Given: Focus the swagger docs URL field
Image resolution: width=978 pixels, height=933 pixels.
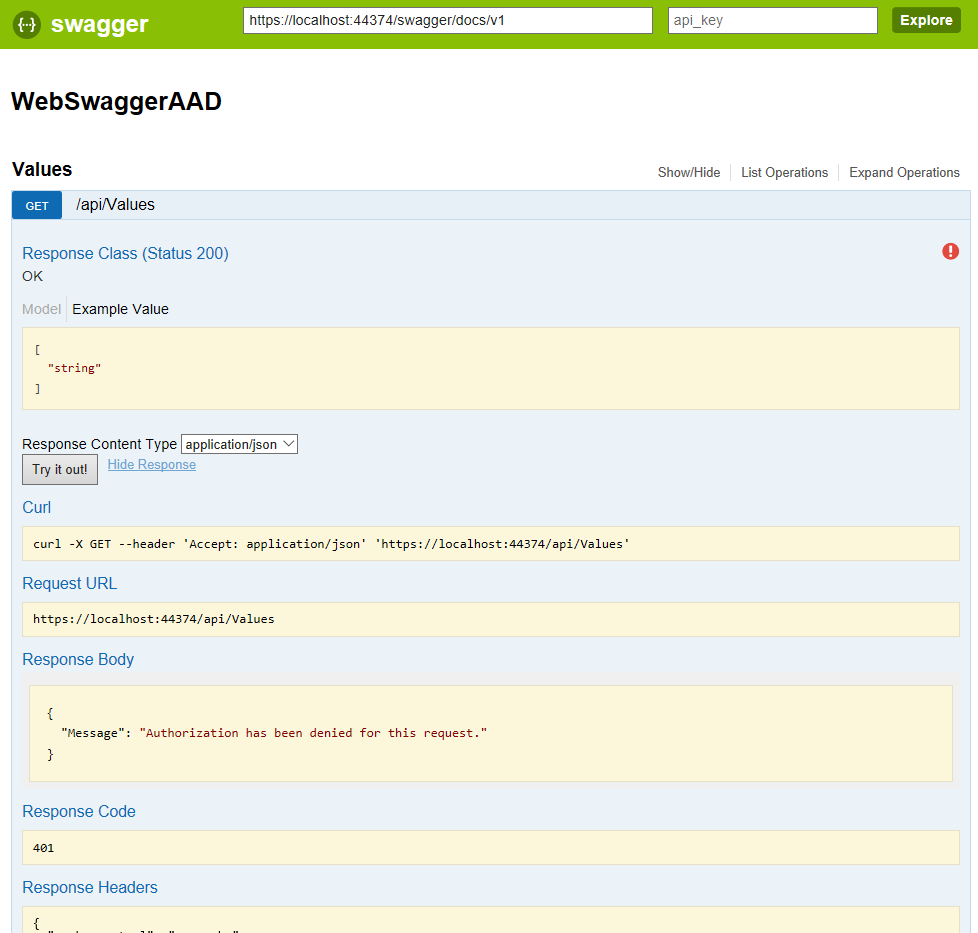Looking at the screenshot, I should [x=448, y=21].
